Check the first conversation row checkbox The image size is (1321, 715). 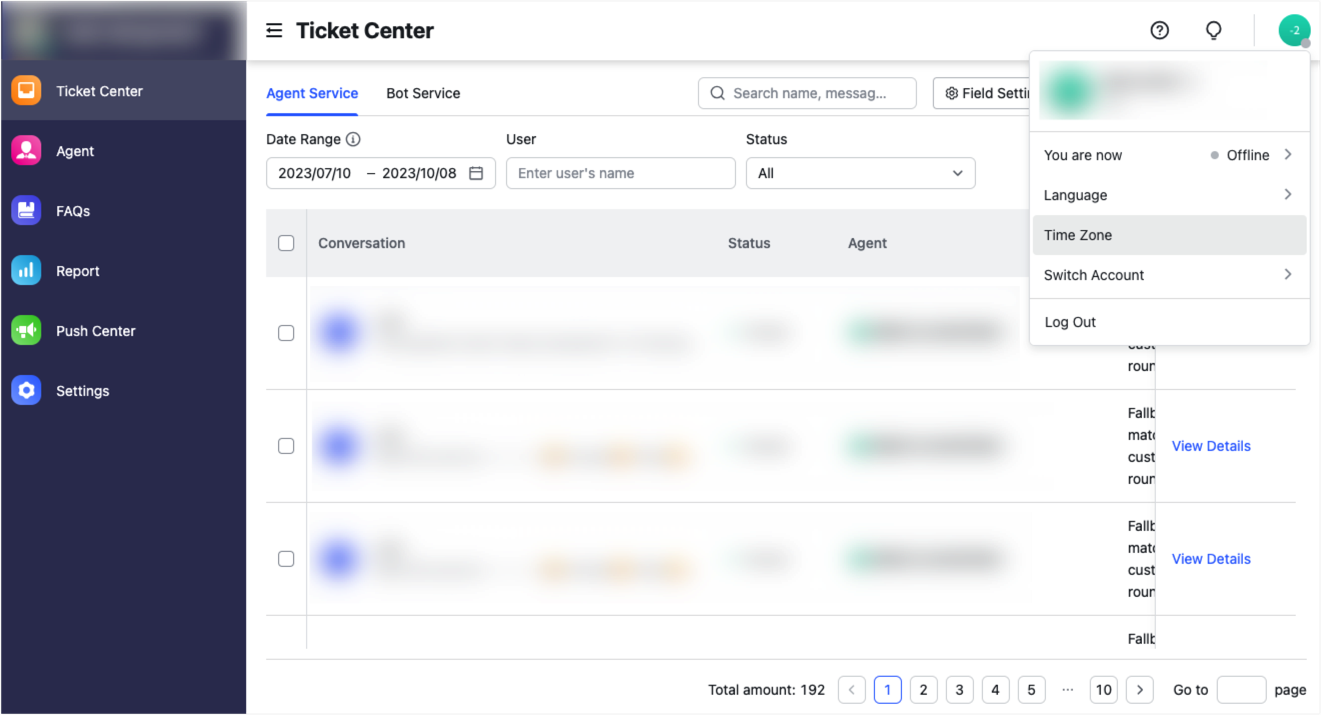tap(286, 333)
